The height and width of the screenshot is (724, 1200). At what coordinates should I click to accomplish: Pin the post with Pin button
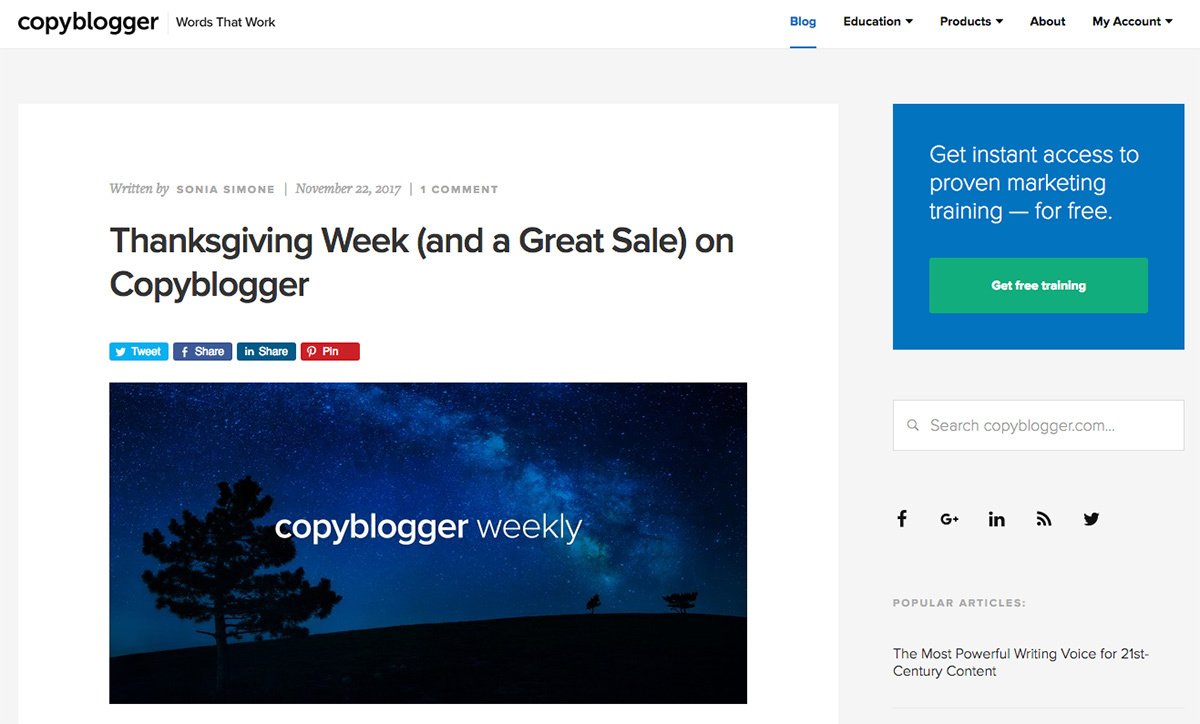click(330, 351)
